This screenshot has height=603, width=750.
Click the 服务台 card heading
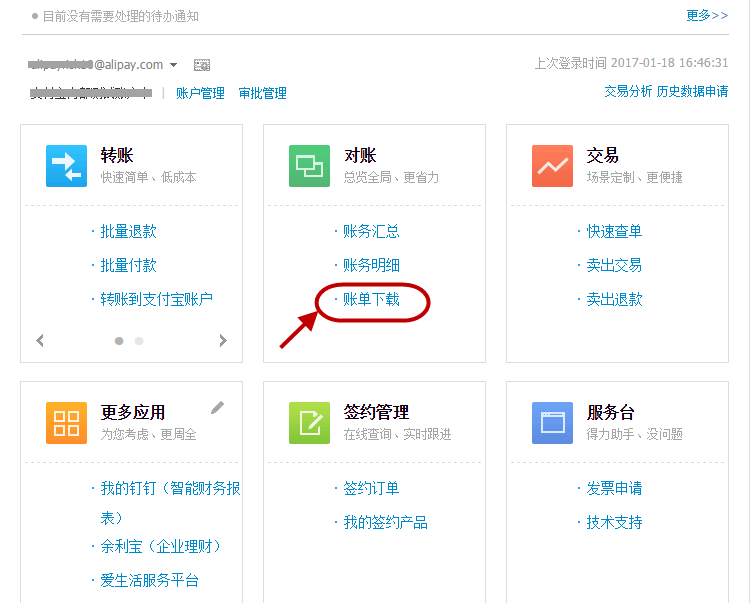[610, 412]
